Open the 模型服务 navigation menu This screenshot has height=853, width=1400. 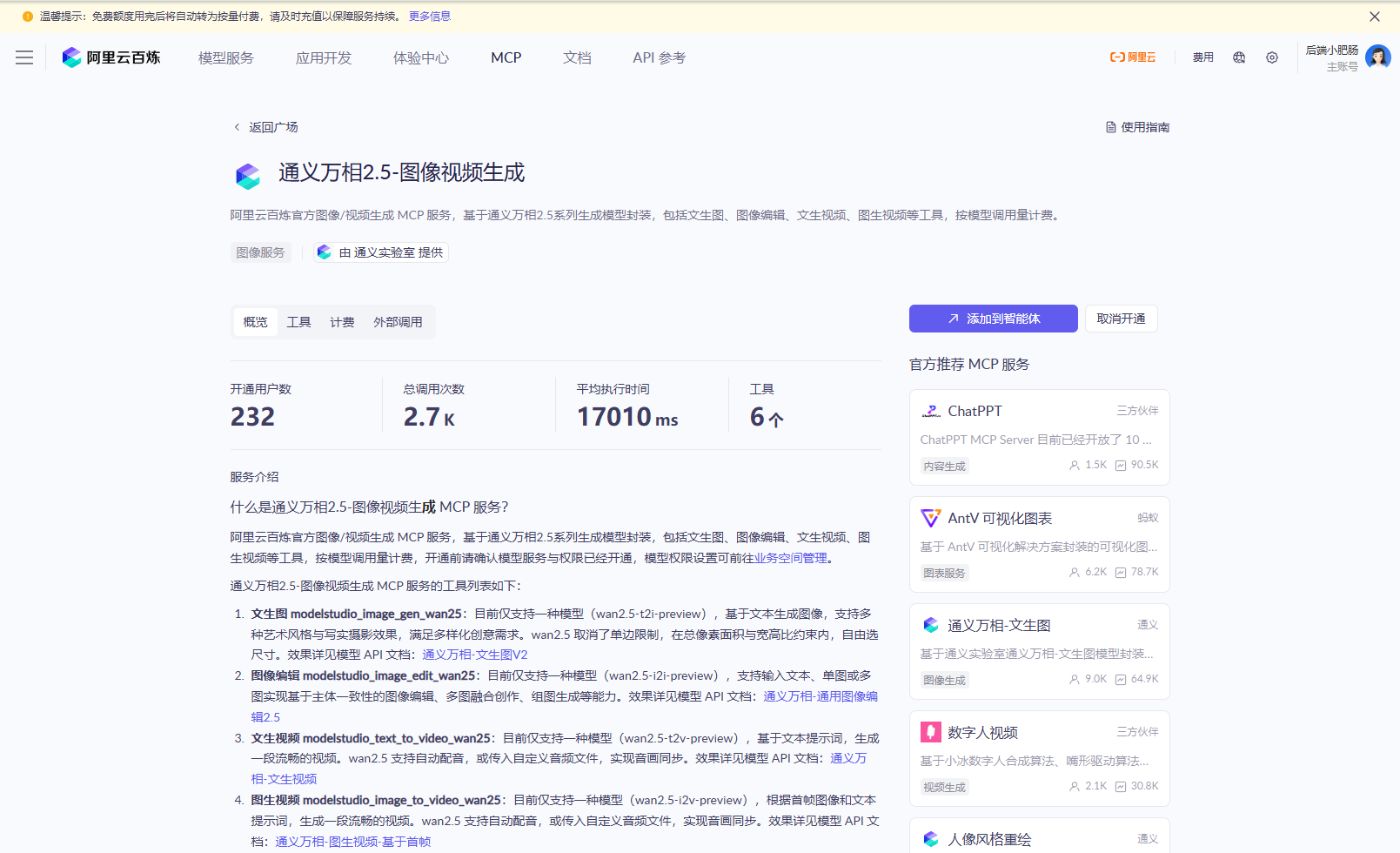226,57
